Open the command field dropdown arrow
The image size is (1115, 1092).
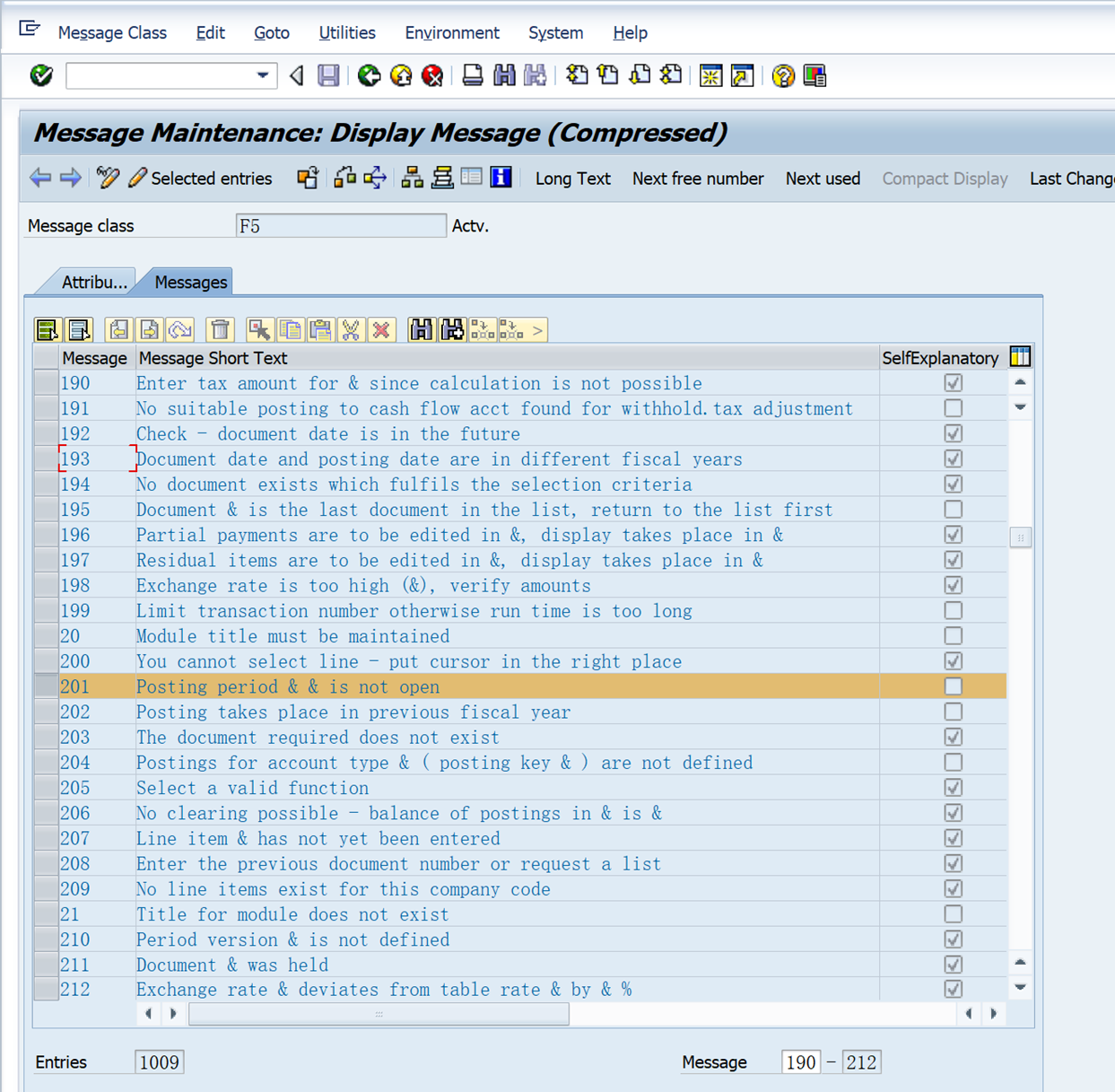pos(263,75)
